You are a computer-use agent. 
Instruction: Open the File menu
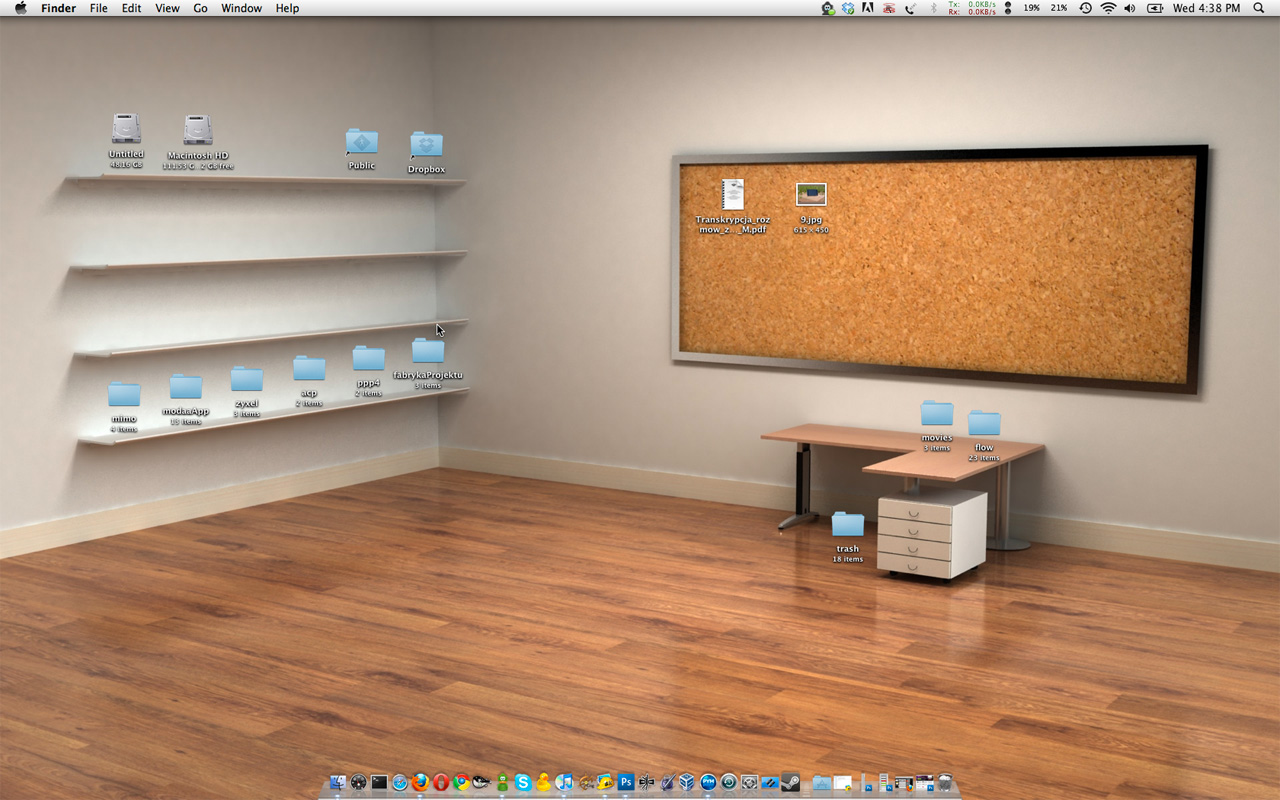(x=98, y=8)
